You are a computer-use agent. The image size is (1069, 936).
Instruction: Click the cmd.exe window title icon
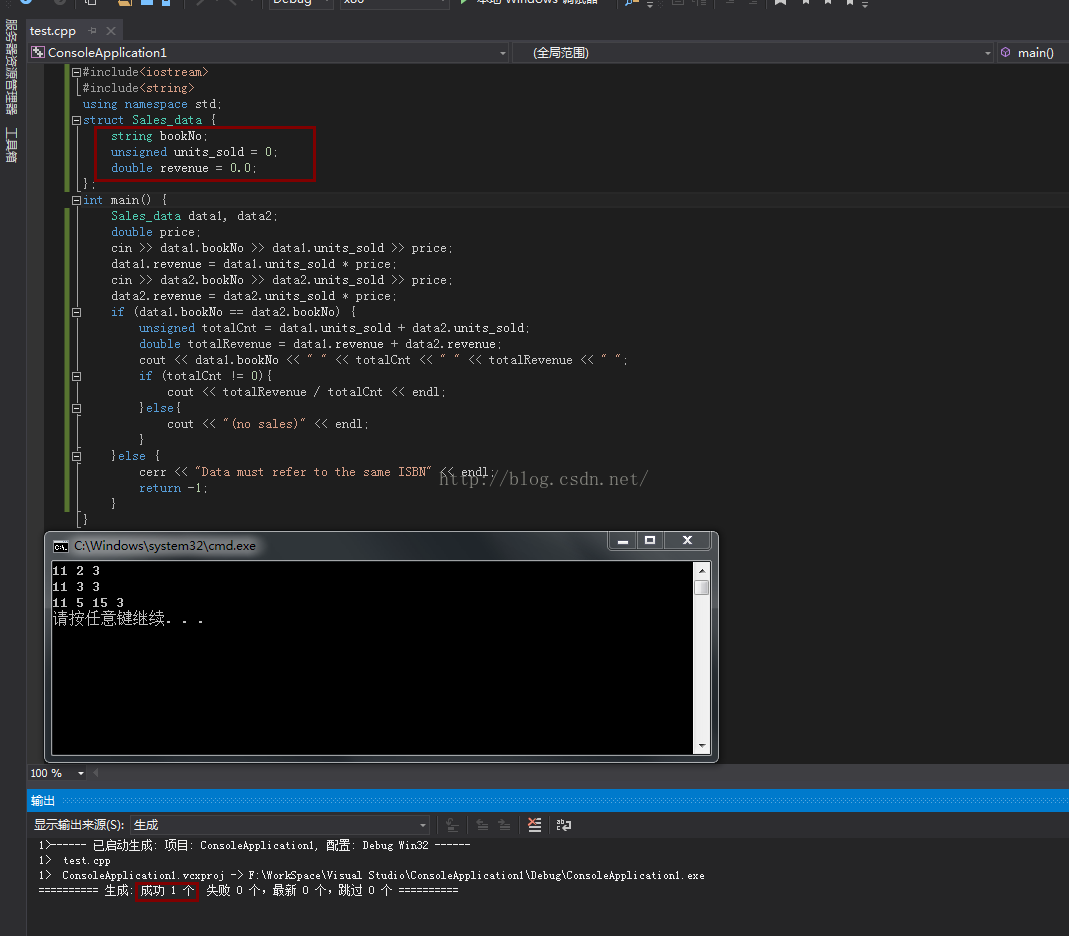[61, 546]
